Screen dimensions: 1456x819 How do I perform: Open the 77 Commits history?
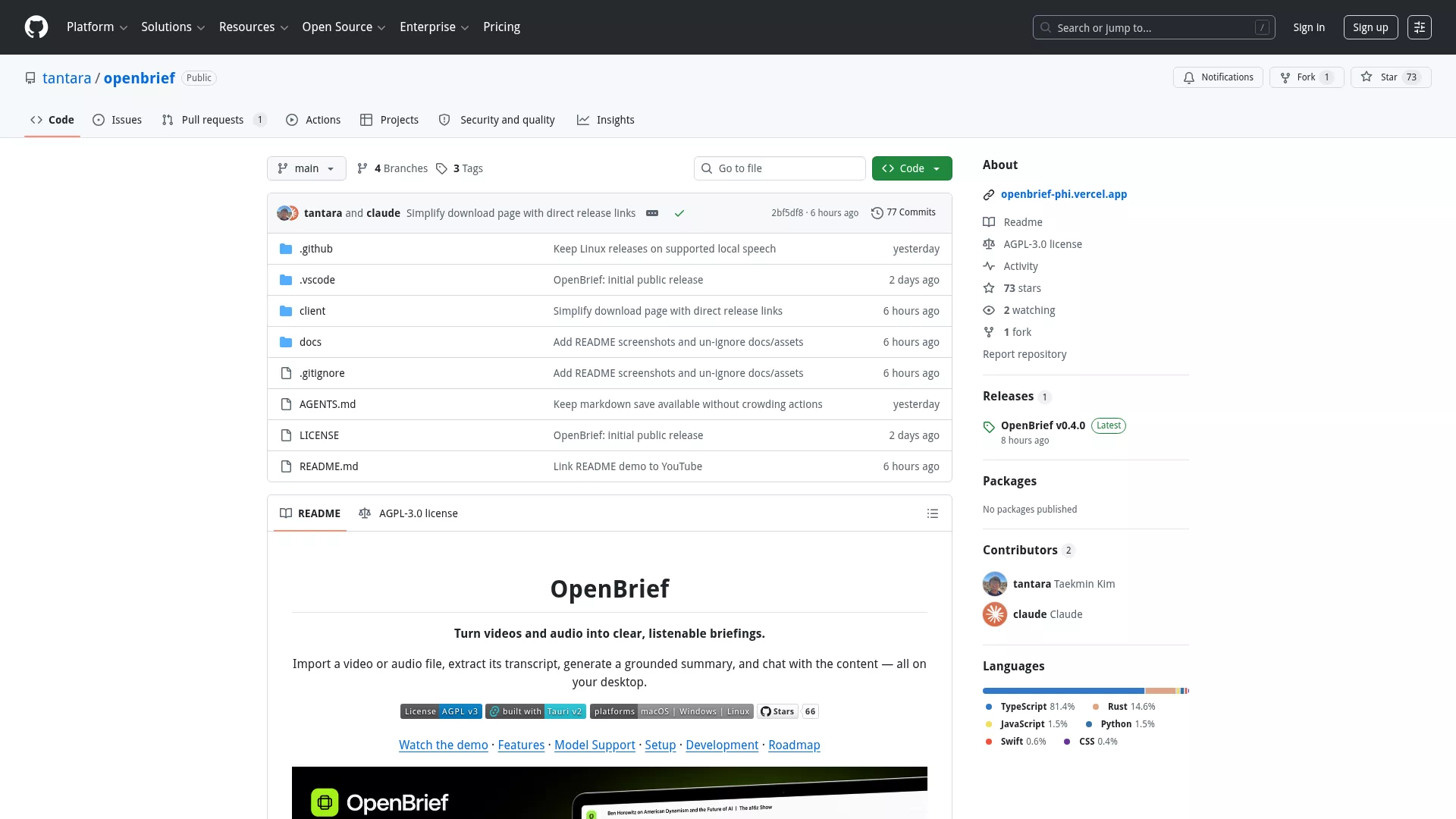903,212
